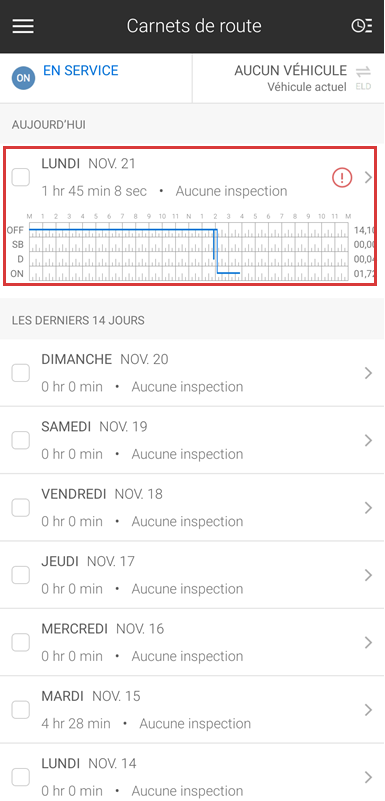Expand JEUDI Nov. 17 chevron
The height and width of the screenshot is (801, 385).
[368, 575]
